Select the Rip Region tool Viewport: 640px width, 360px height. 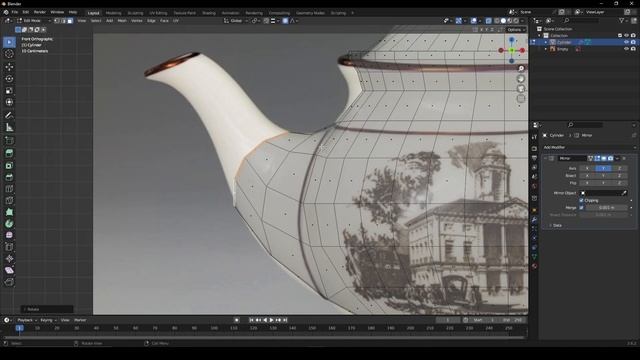click(x=9, y=282)
